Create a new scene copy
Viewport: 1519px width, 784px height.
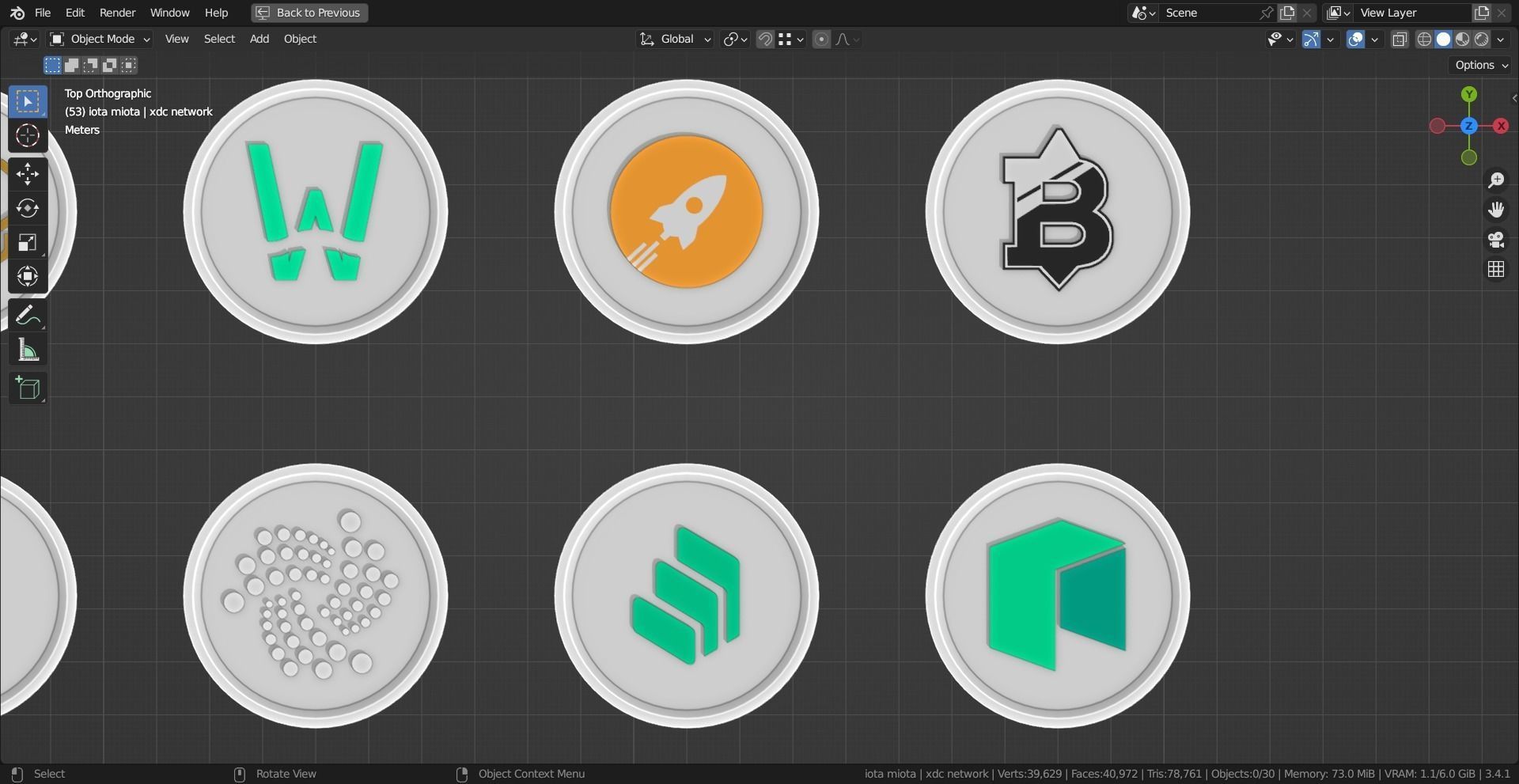click(1287, 13)
